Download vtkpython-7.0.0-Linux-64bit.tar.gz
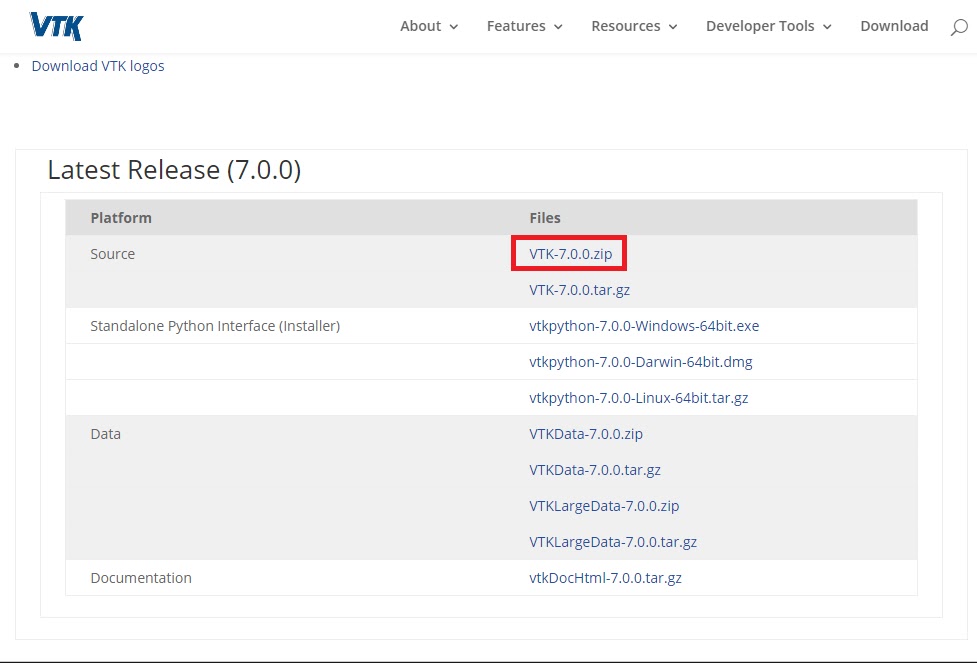The width and height of the screenshot is (977, 664). pyautogui.click(x=639, y=398)
